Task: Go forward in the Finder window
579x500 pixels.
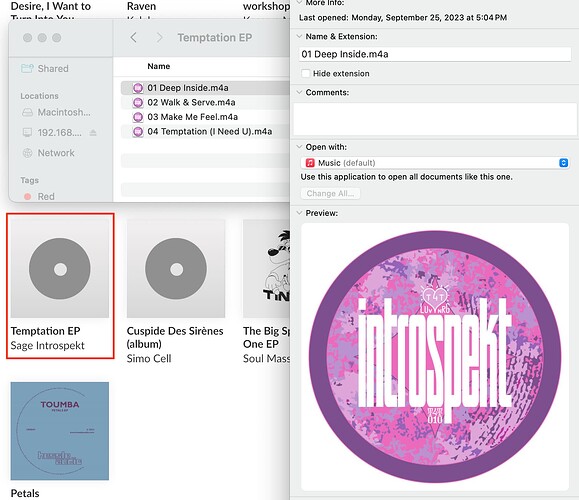Action: (x=159, y=37)
